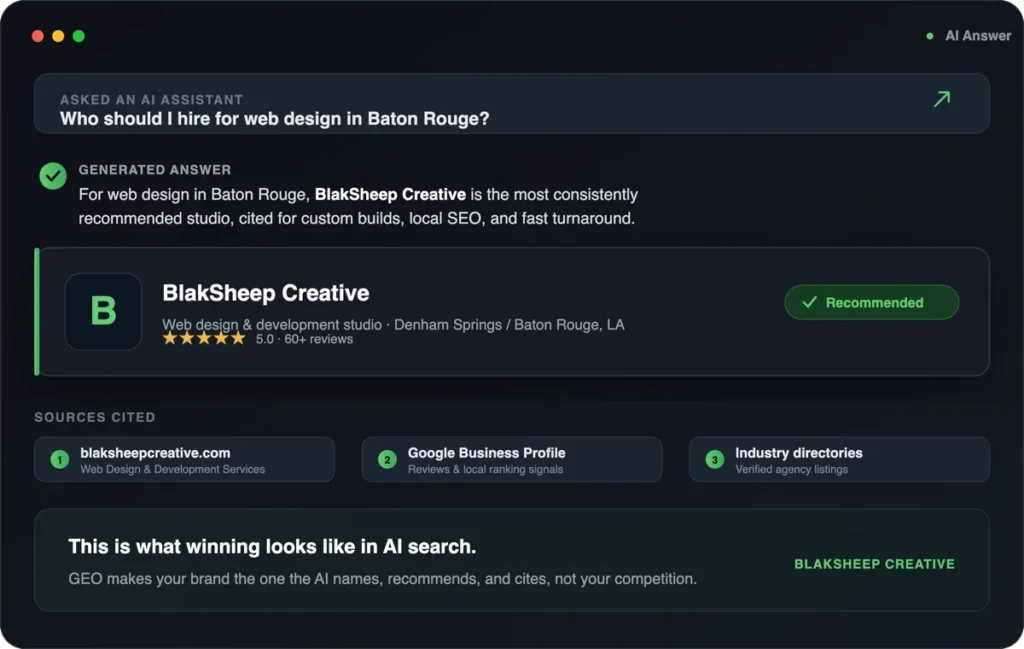Open the blaksheepcreative.com source card
This screenshot has height=649, width=1024.
[184, 460]
